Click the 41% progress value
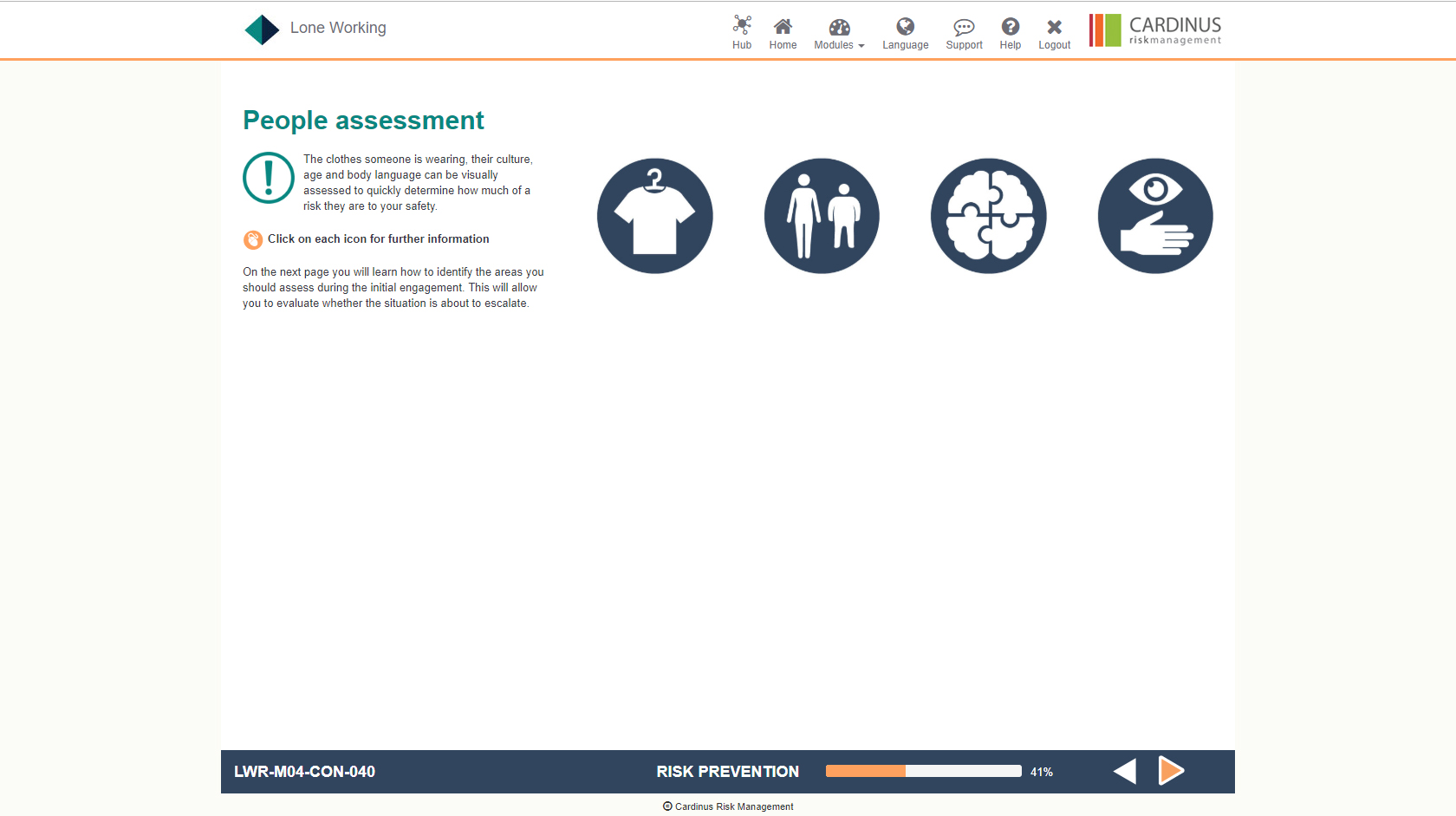 click(1042, 772)
